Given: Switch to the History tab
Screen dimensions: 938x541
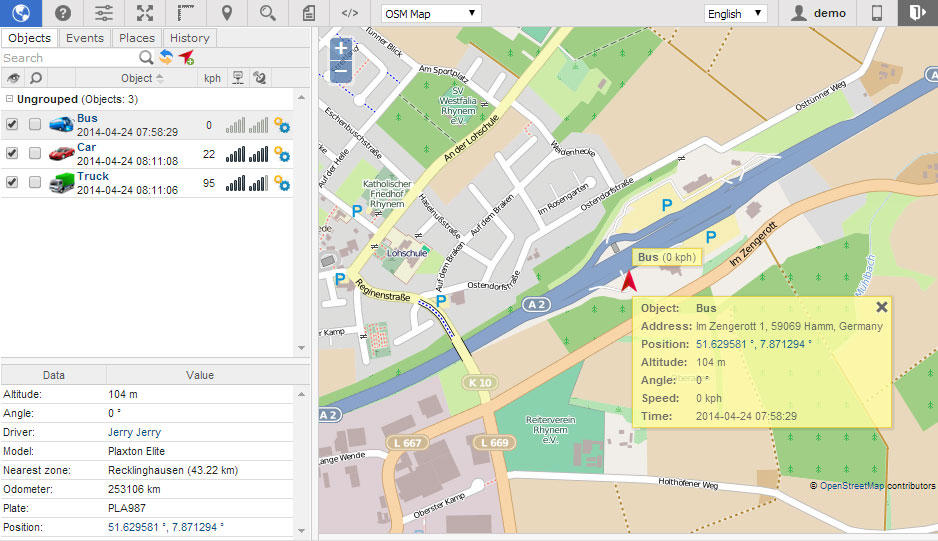Looking at the screenshot, I should (189, 38).
